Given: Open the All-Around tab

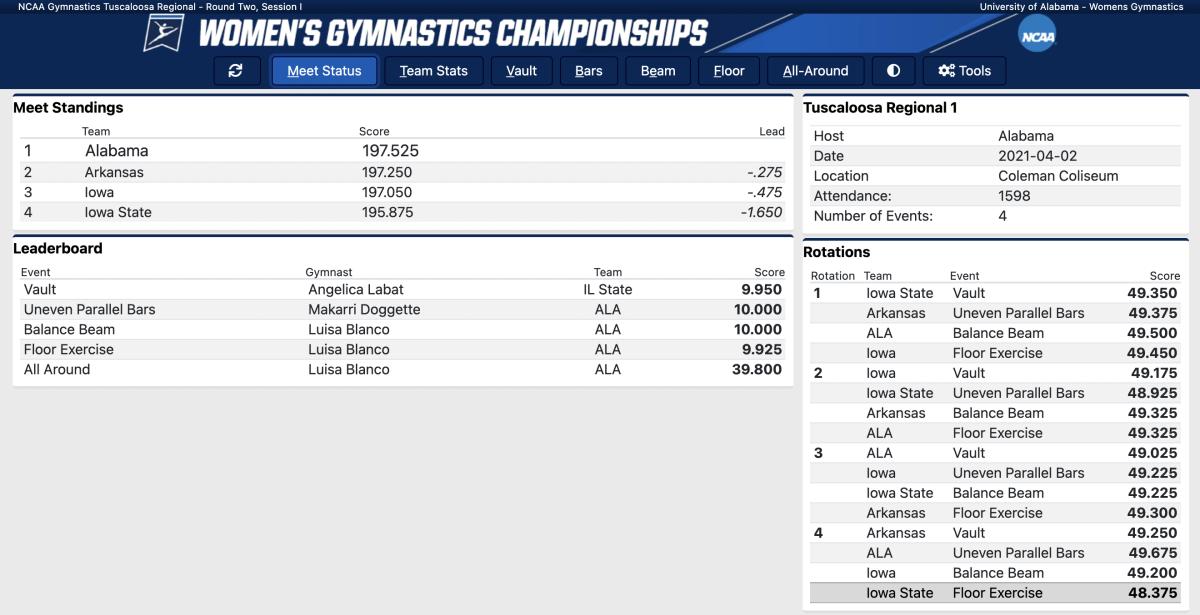Looking at the screenshot, I should (x=815, y=71).
